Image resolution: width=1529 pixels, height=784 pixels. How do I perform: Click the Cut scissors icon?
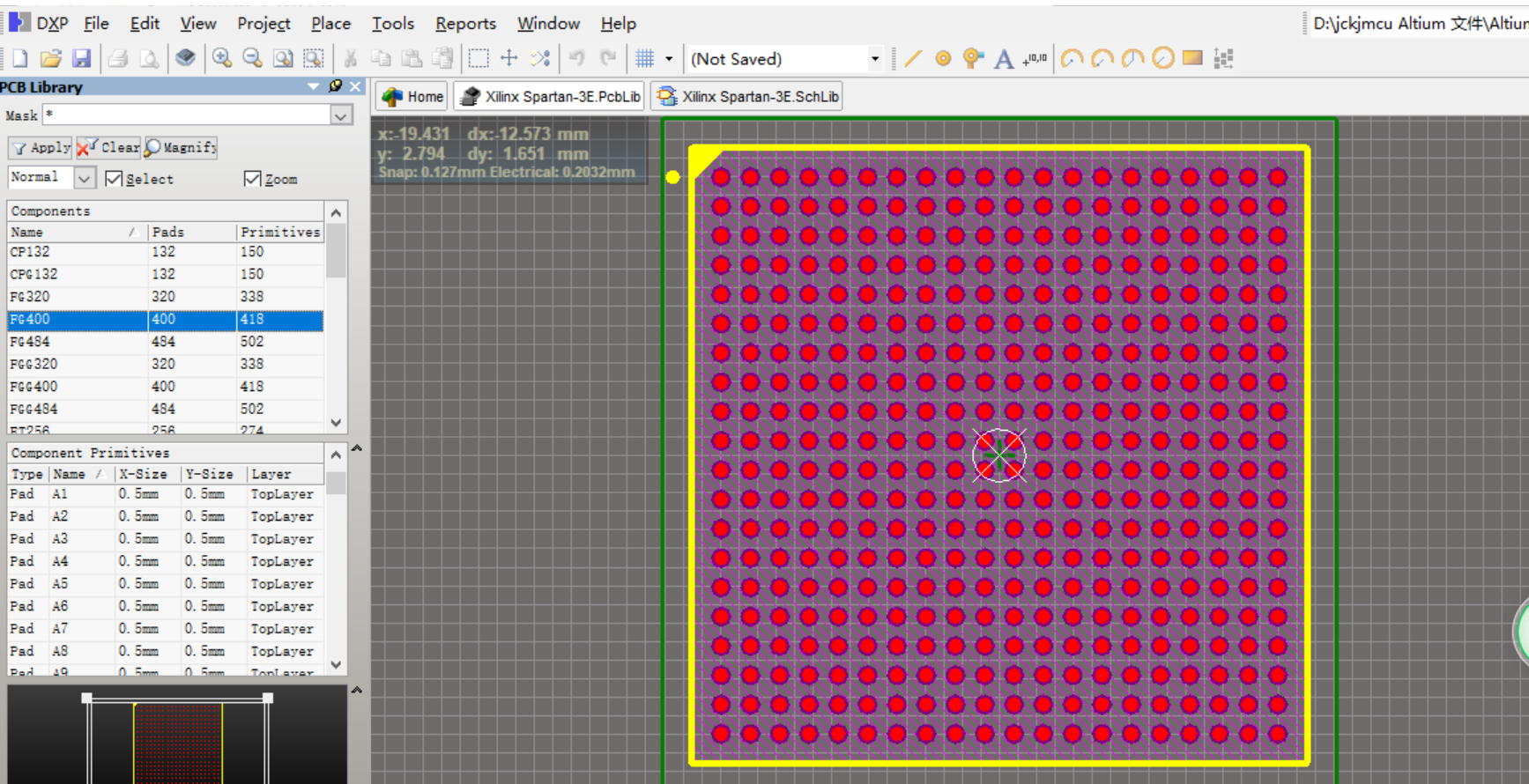[350, 59]
